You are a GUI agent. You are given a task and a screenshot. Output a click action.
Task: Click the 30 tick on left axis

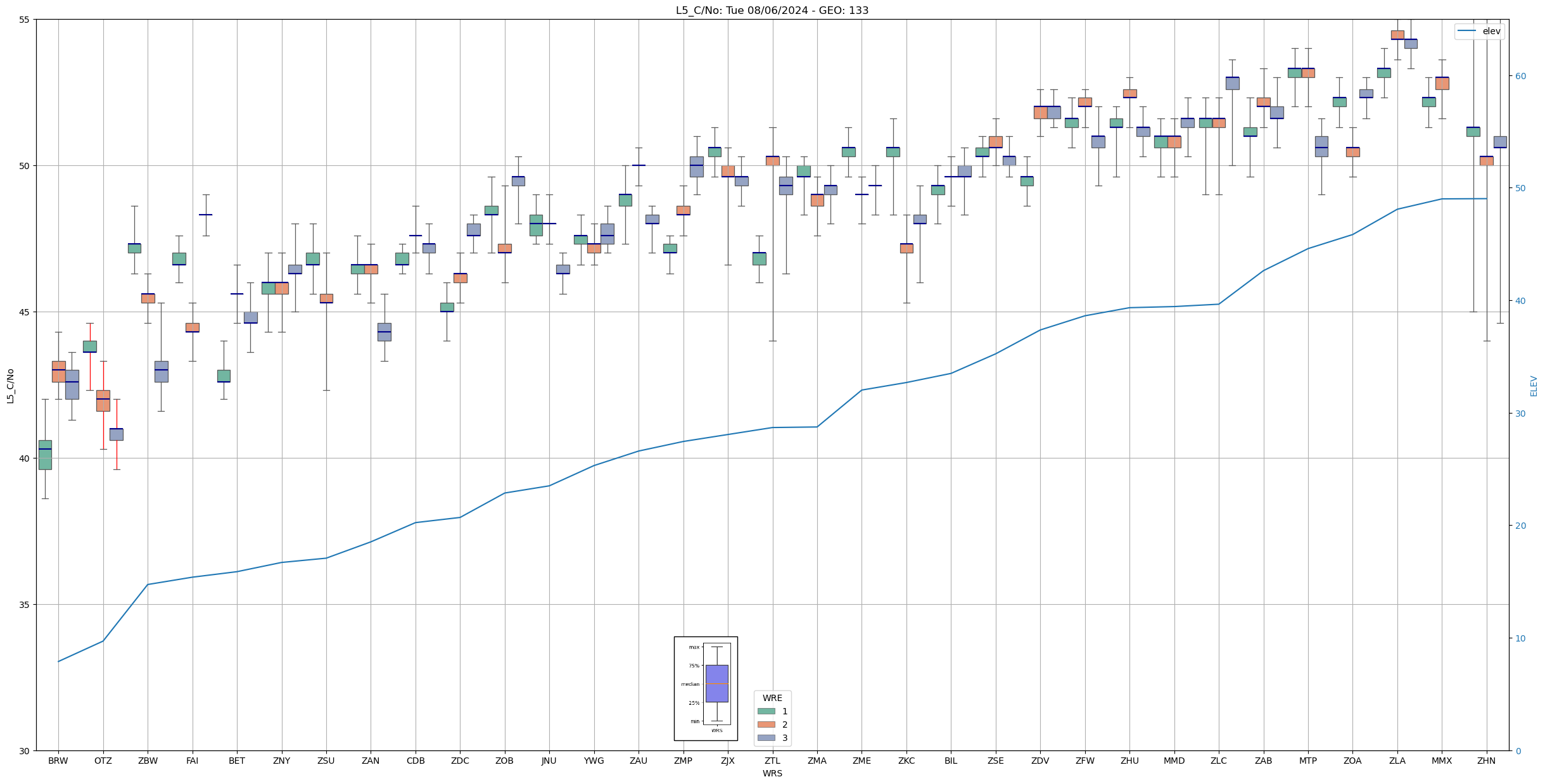click(x=25, y=751)
